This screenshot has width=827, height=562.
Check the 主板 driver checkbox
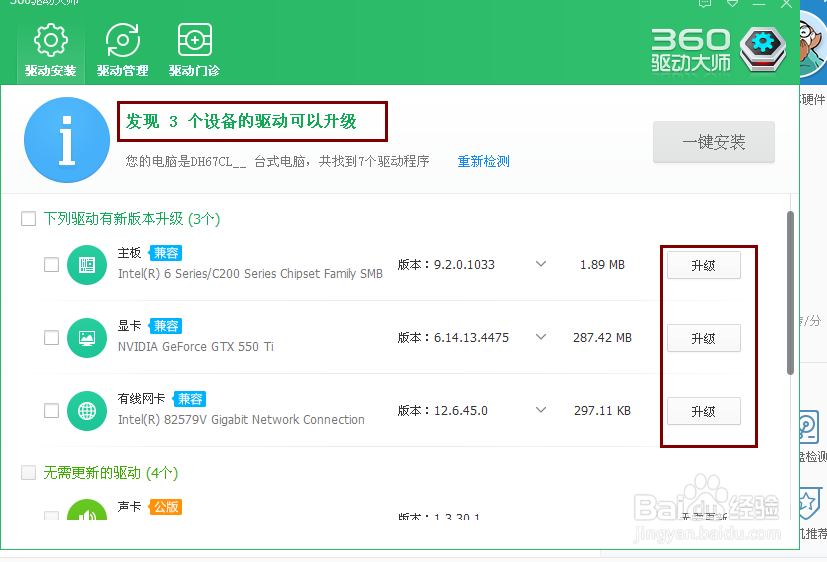coord(51,265)
